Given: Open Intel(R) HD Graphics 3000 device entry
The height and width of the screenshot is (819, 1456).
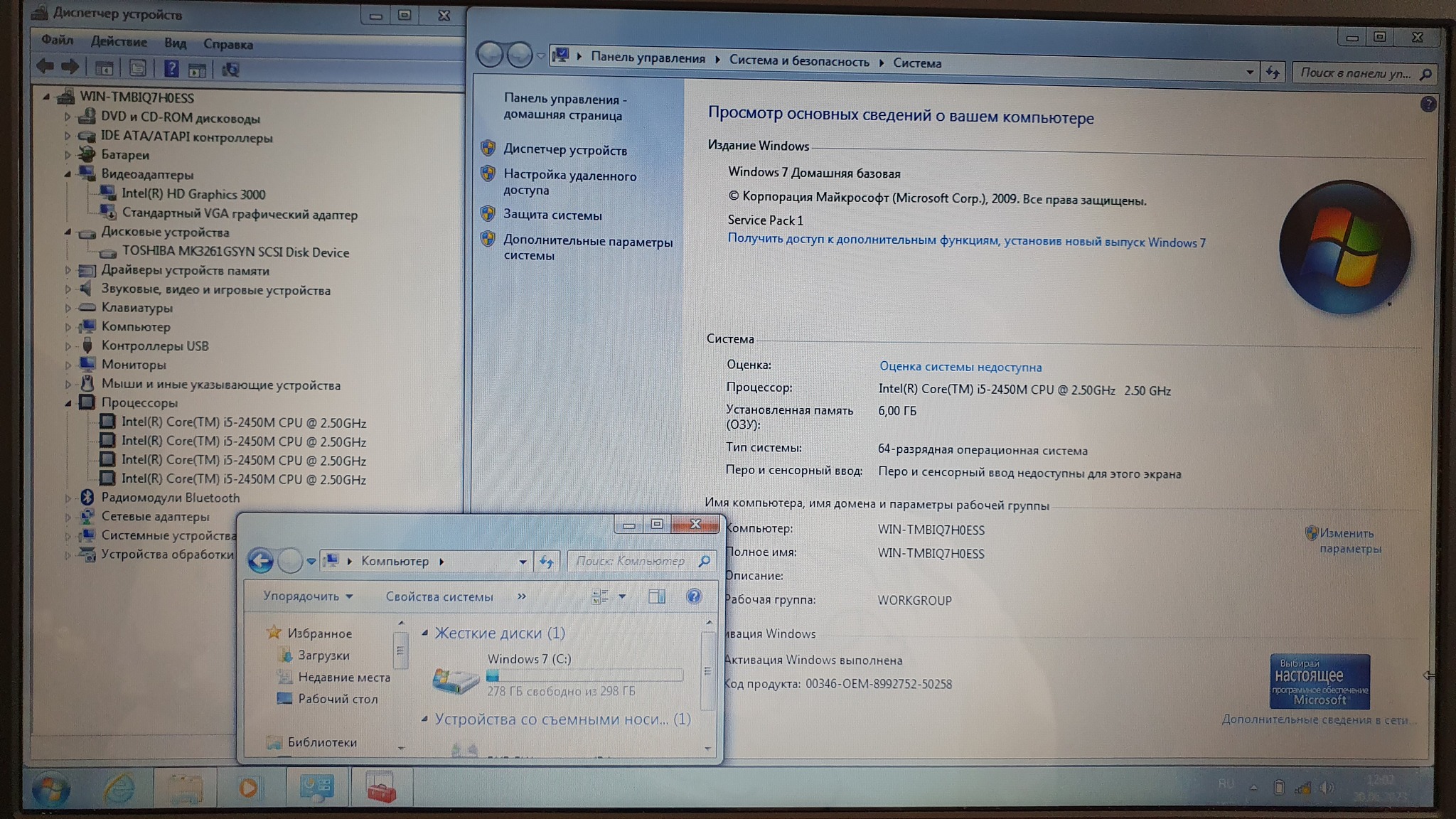Looking at the screenshot, I should (x=193, y=194).
